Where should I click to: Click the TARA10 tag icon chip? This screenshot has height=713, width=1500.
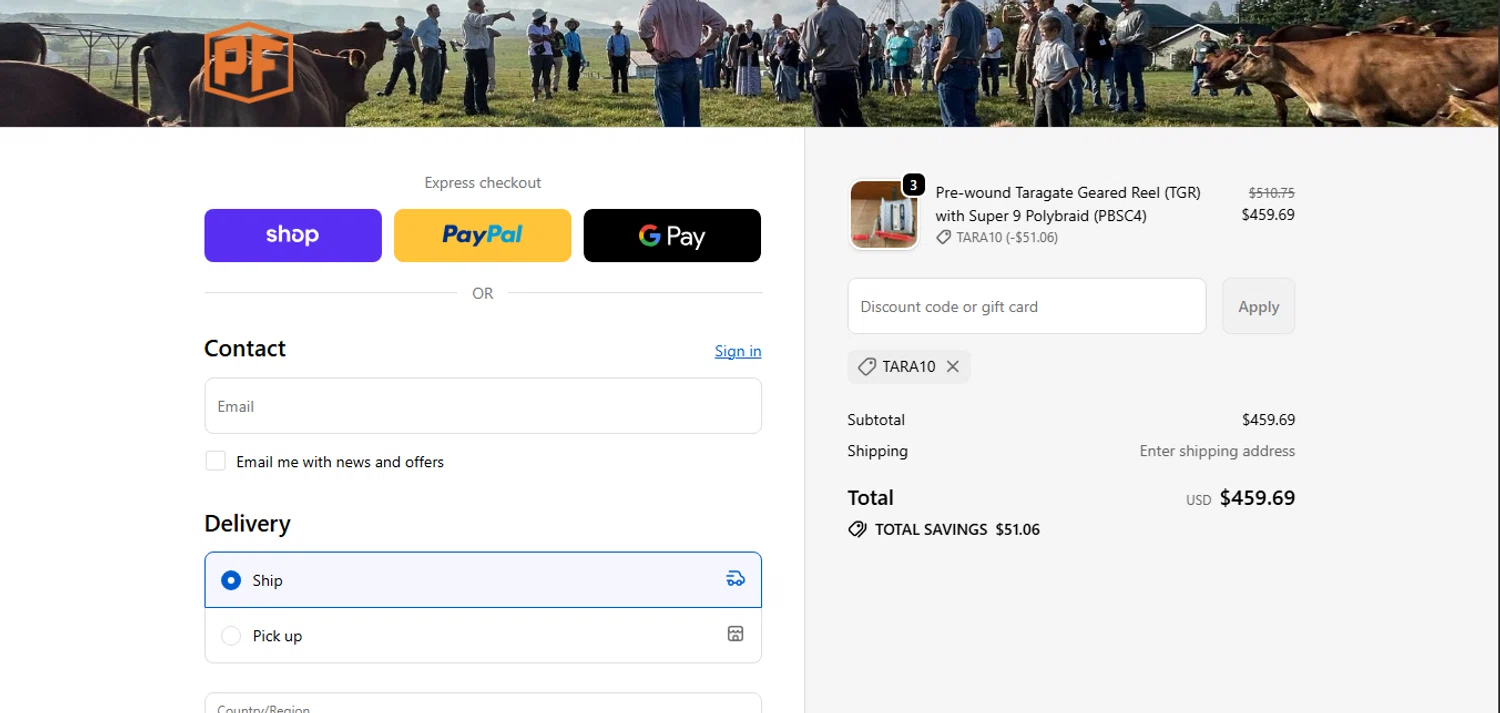[867, 367]
